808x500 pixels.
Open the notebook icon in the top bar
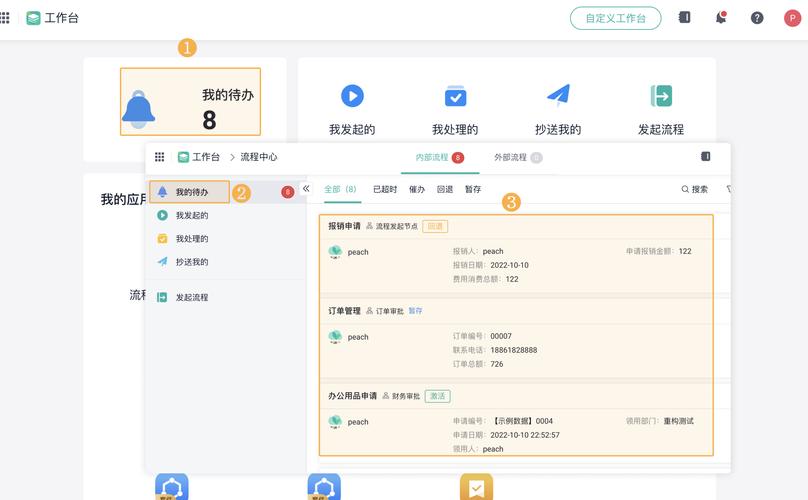[684, 17]
